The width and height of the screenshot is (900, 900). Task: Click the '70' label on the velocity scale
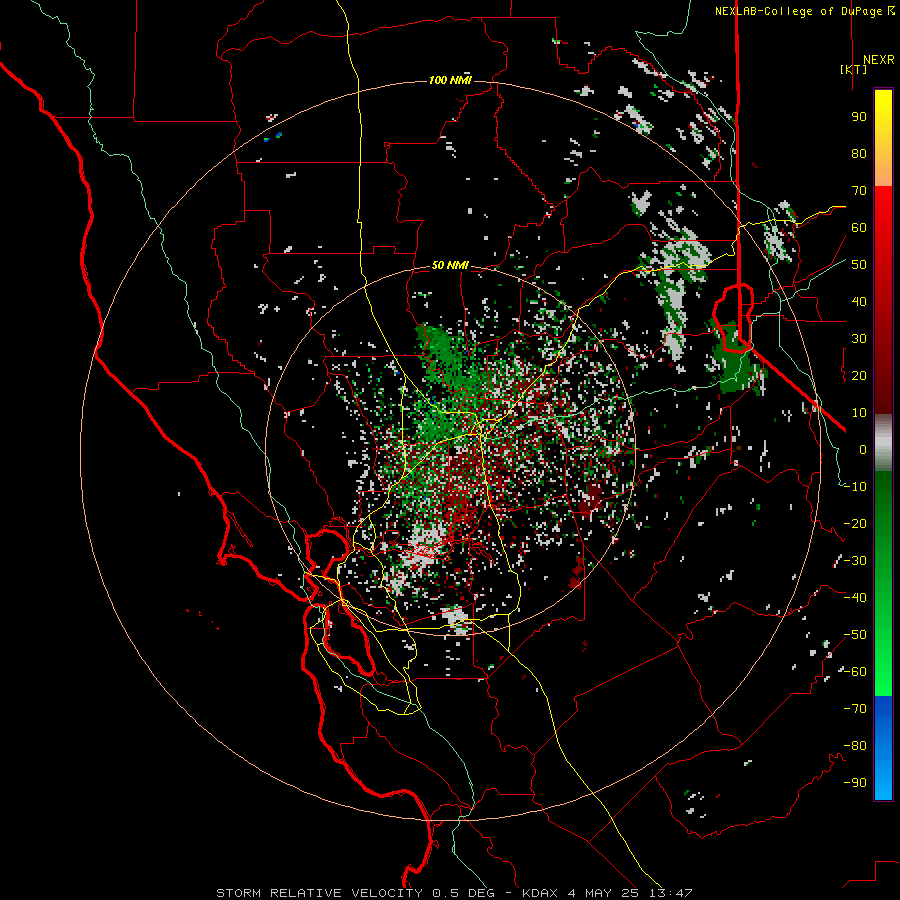click(859, 191)
